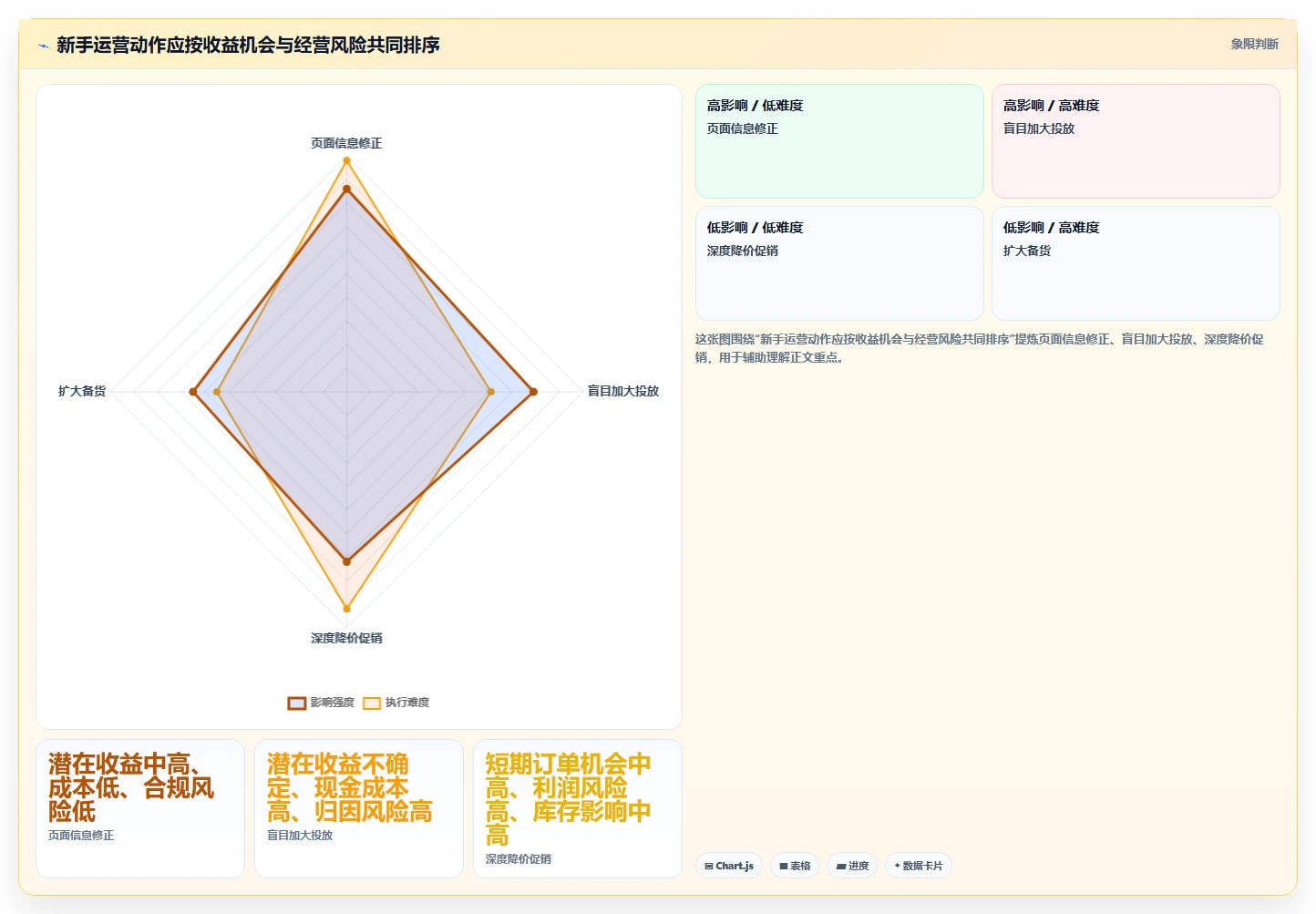Click the header title 新手运营动作应按收益机会

tap(248, 45)
